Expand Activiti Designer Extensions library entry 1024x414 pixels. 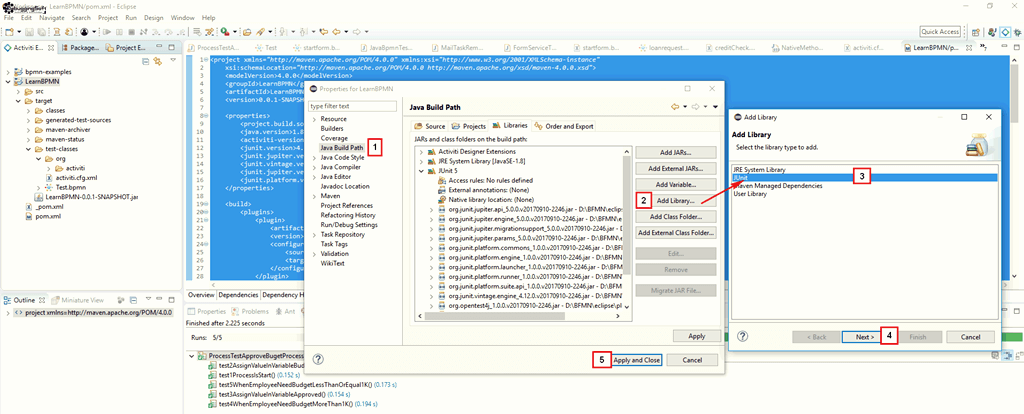(x=421, y=151)
